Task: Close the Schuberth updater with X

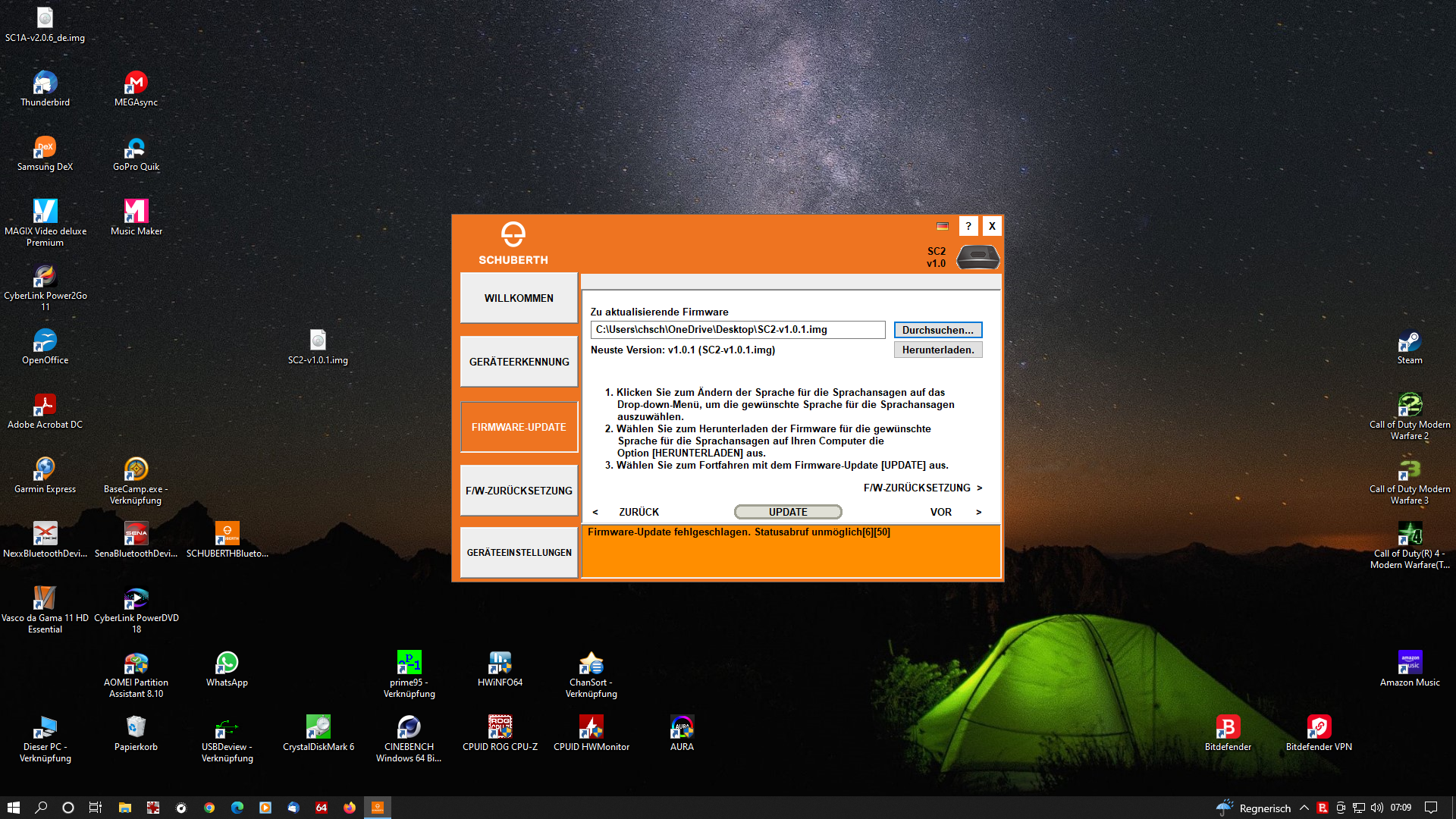Action: click(x=992, y=226)
